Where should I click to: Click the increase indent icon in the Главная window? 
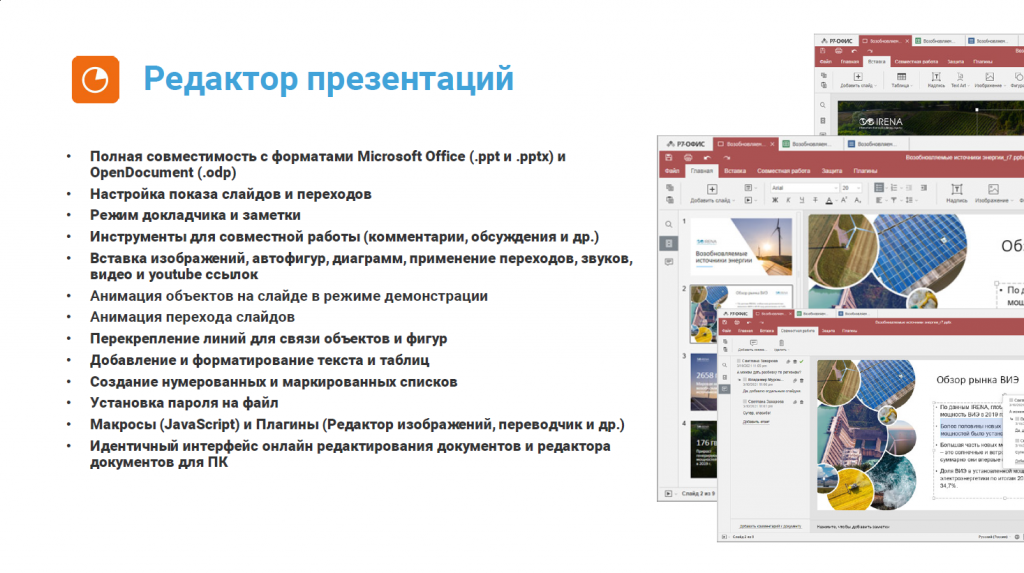click(x=923, y=188)
